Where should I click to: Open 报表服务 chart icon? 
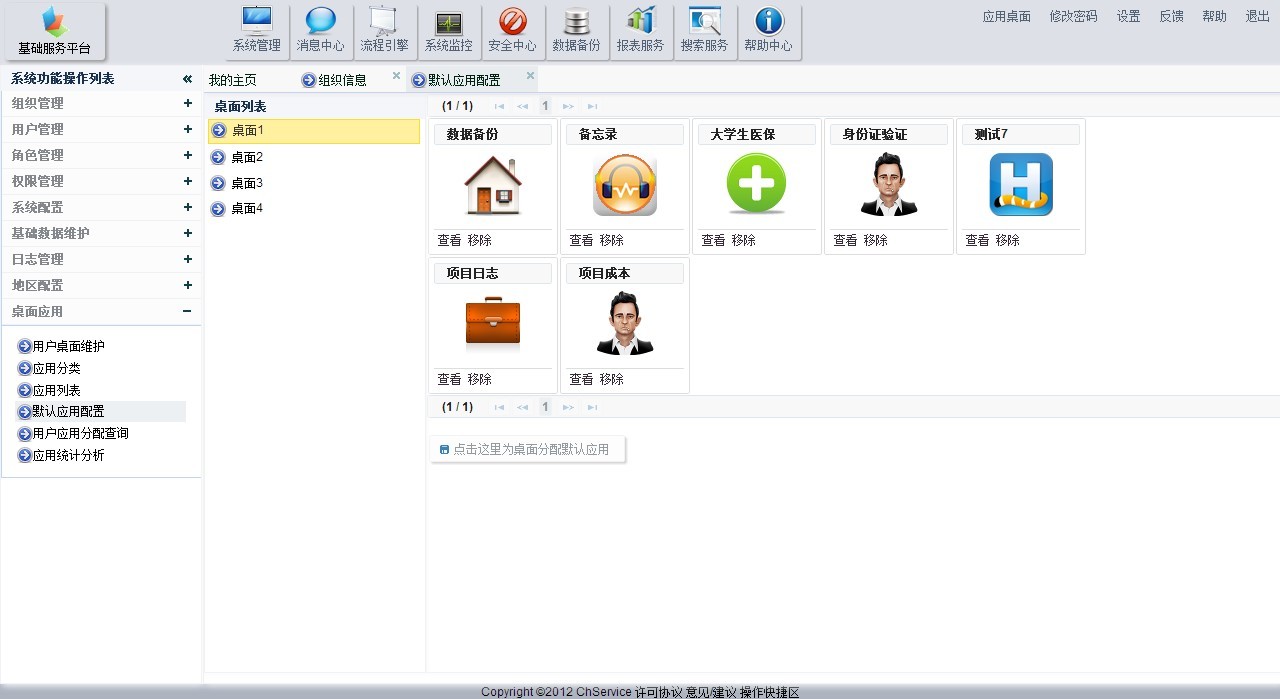click(641, 22)
